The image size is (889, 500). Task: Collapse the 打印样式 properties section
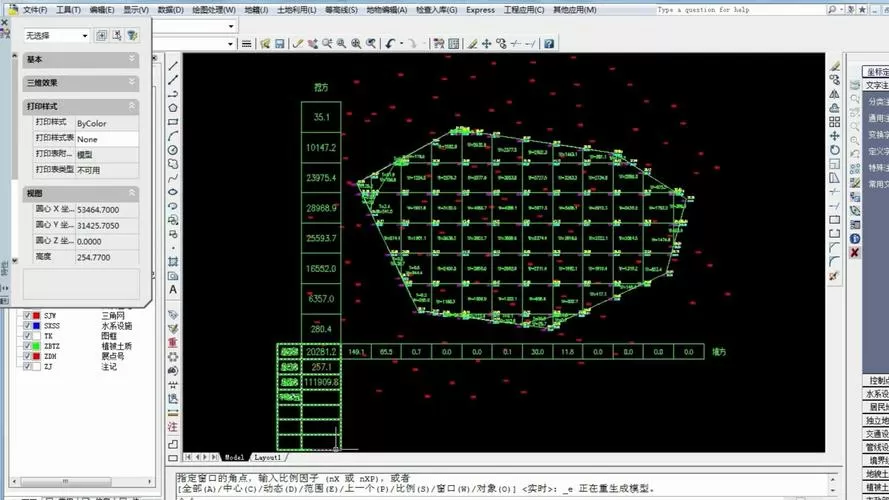coord(81,107)
